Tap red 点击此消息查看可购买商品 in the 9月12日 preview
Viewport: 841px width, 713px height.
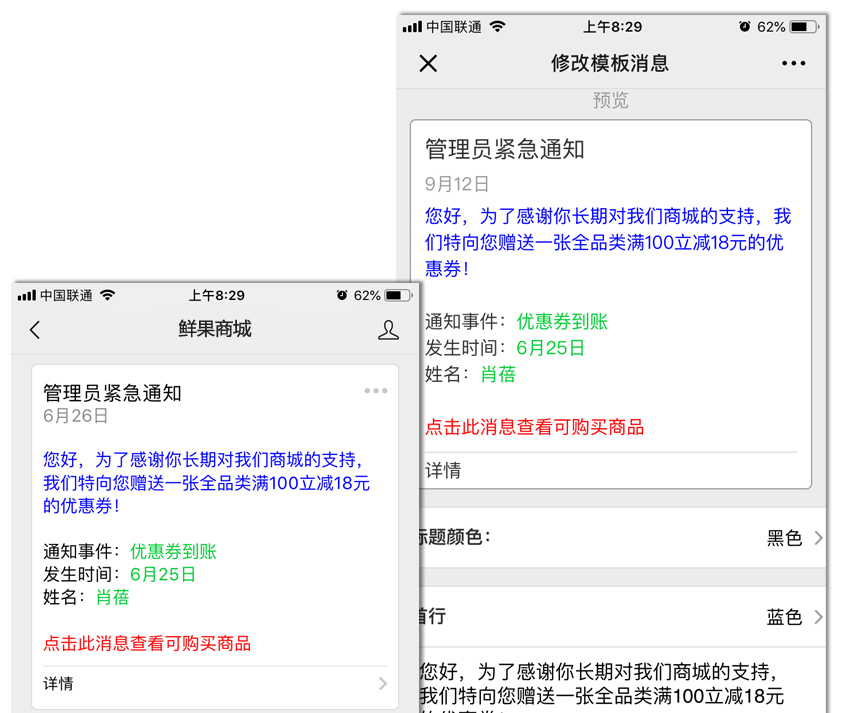(x=534, y=427)
